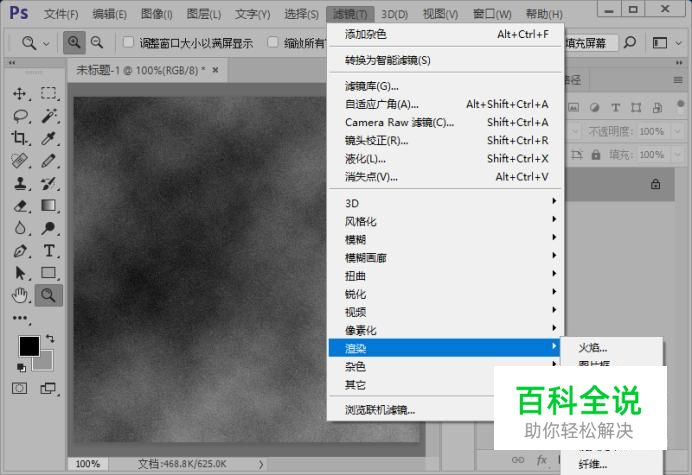Open the extra tools ellipsis menu
692x475 pixels.
pyautogui.click(x=19, y=318)
